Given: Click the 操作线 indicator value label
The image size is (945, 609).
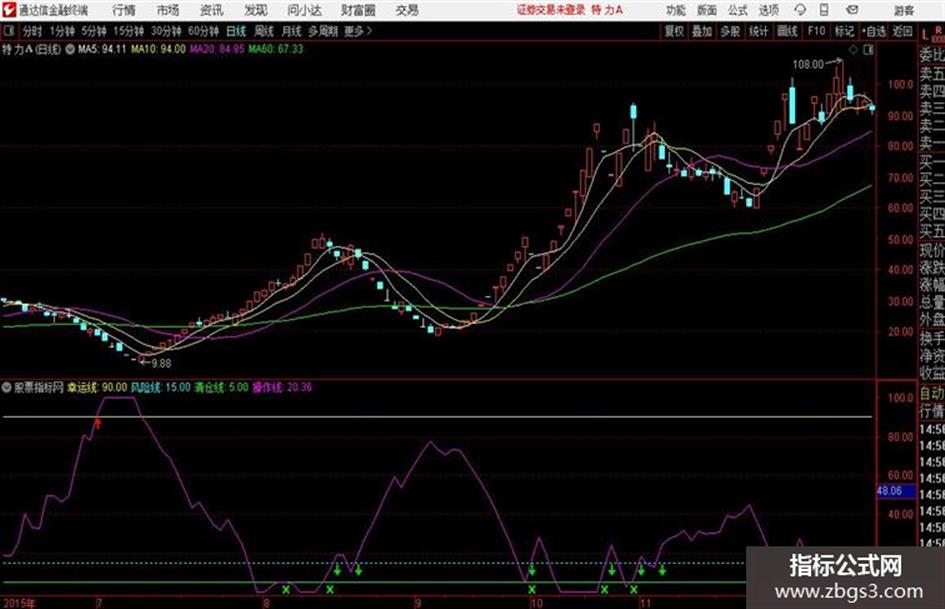Looking at the screenshot, I should click(282, 387).
